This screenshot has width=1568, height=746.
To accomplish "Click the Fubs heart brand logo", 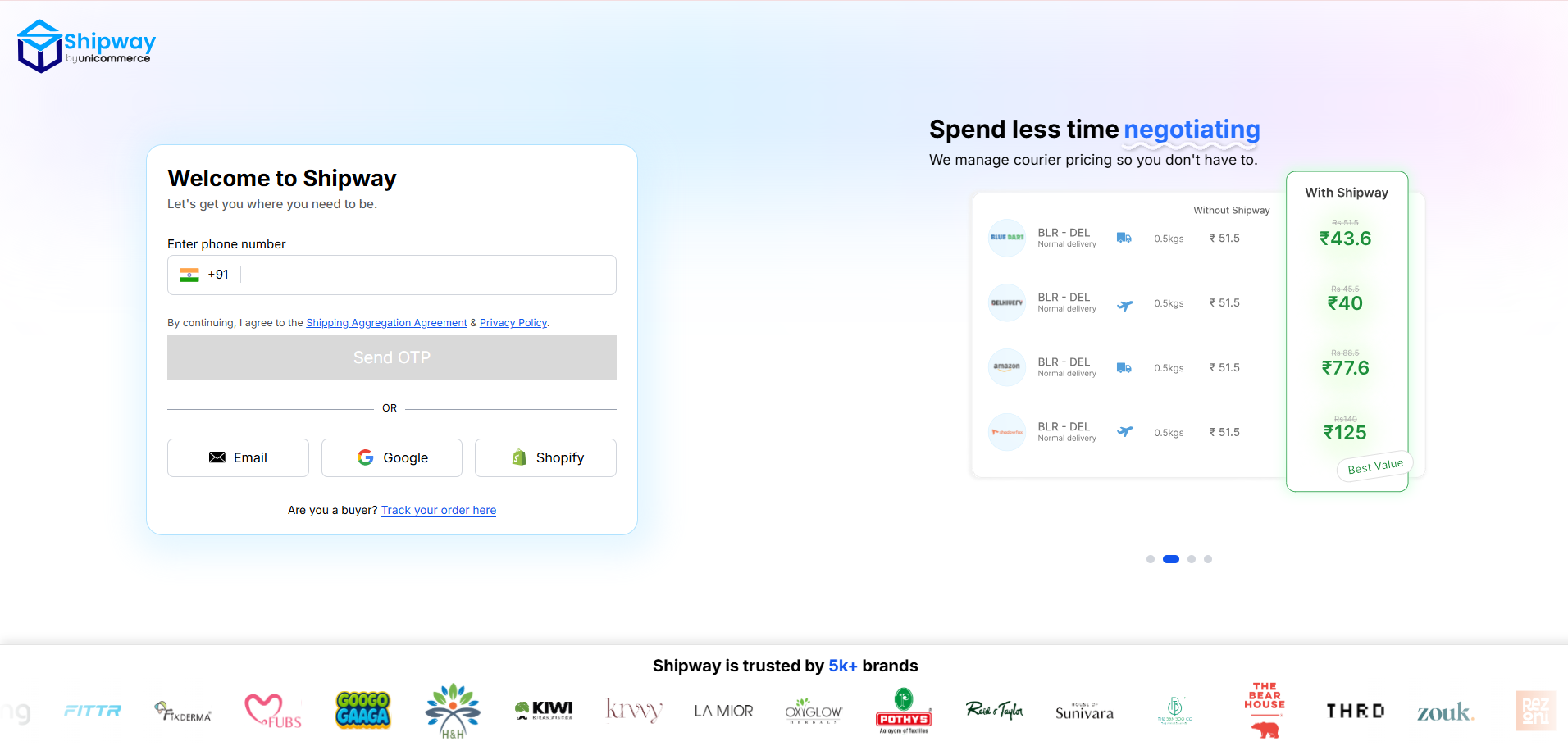I will [273, 711].
